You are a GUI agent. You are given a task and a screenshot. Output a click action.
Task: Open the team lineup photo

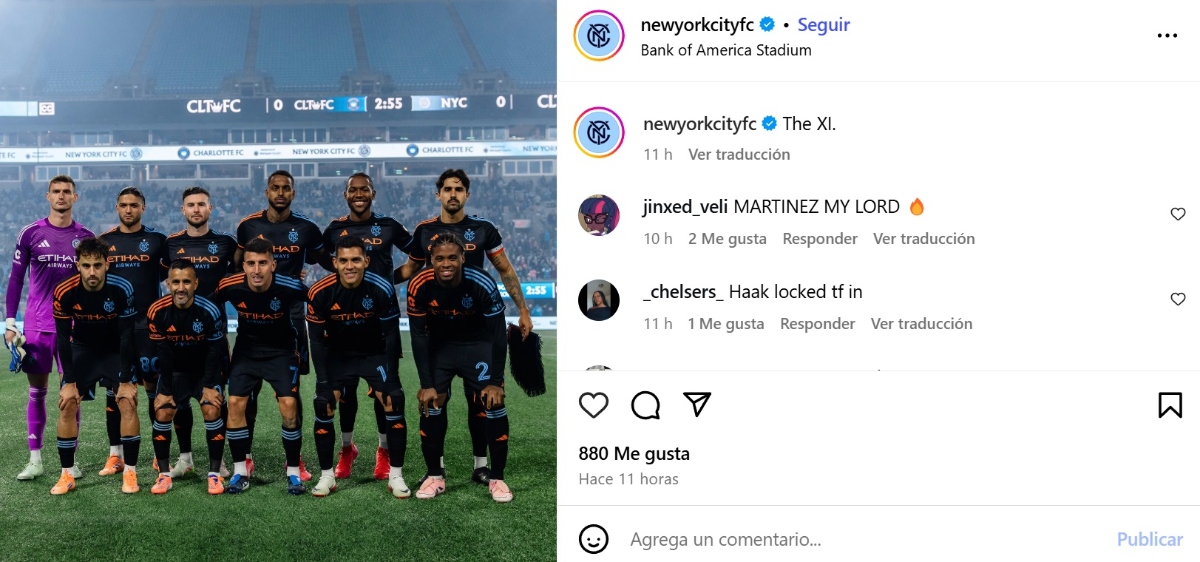[x=278, y=281]
